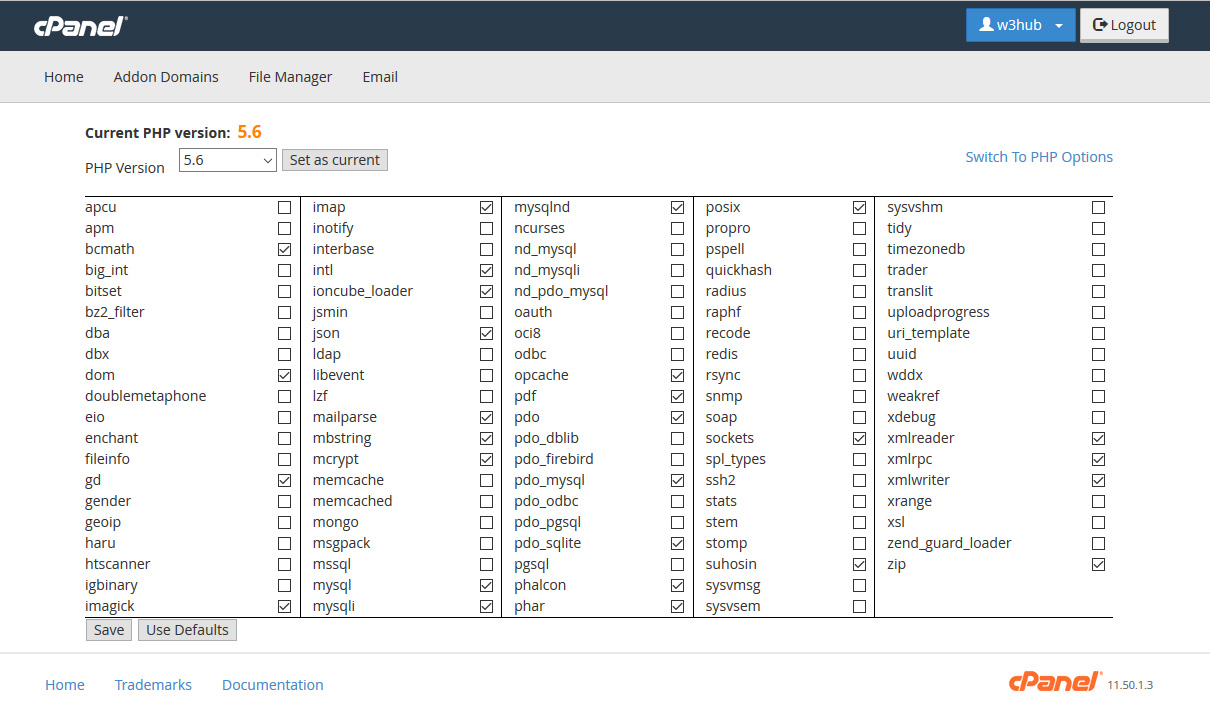Enable the apcu extension checkbox
The image size is (1210, 712).
[285, 208]
